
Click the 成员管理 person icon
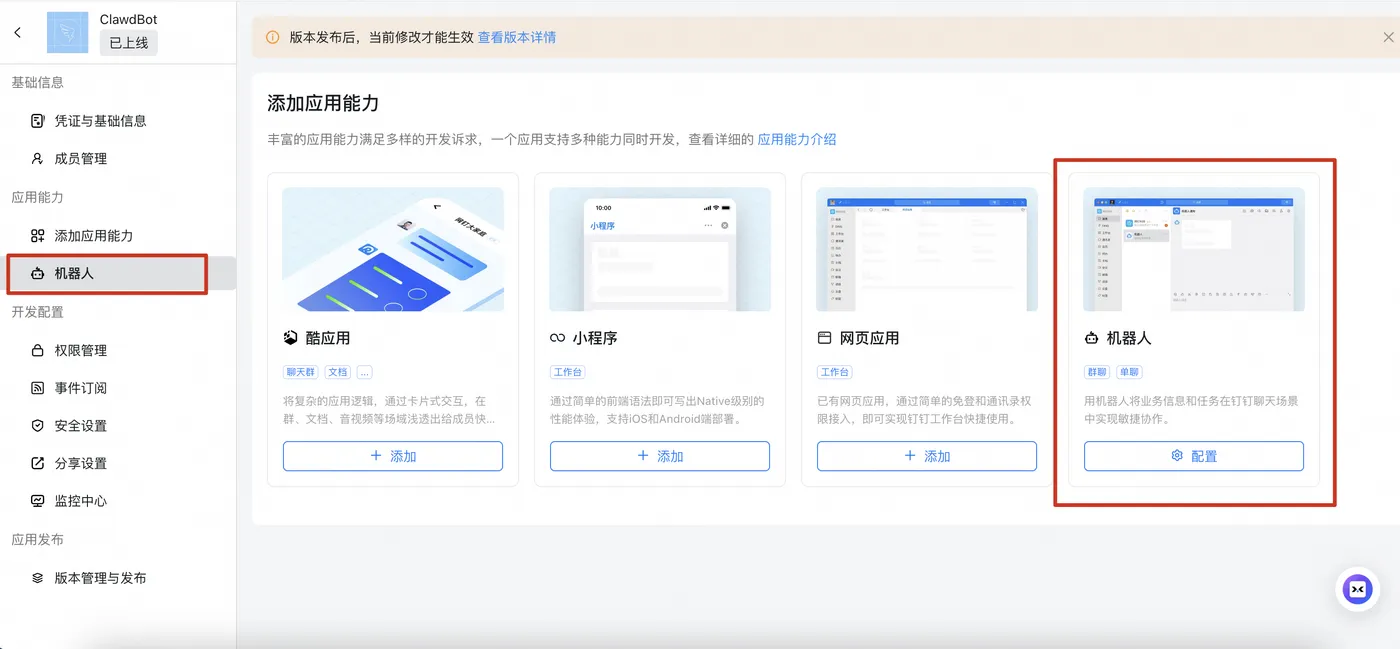(38, 159)
